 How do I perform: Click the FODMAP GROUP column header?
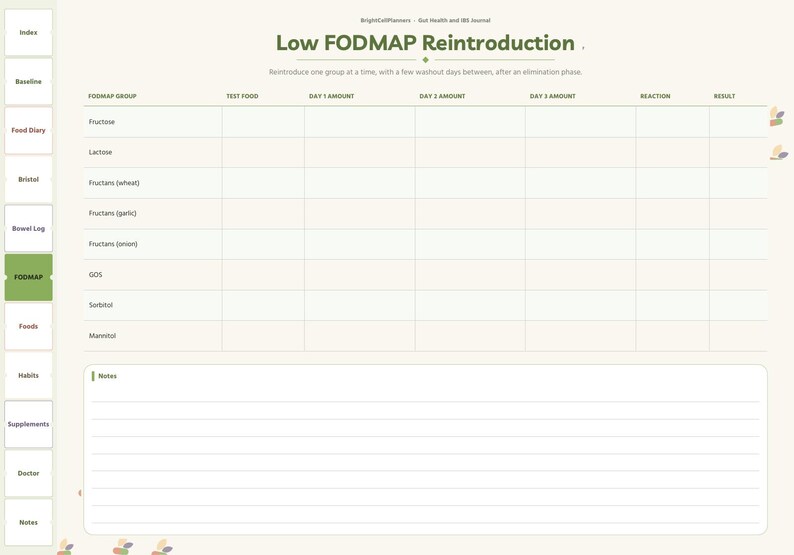coord(112,96)
